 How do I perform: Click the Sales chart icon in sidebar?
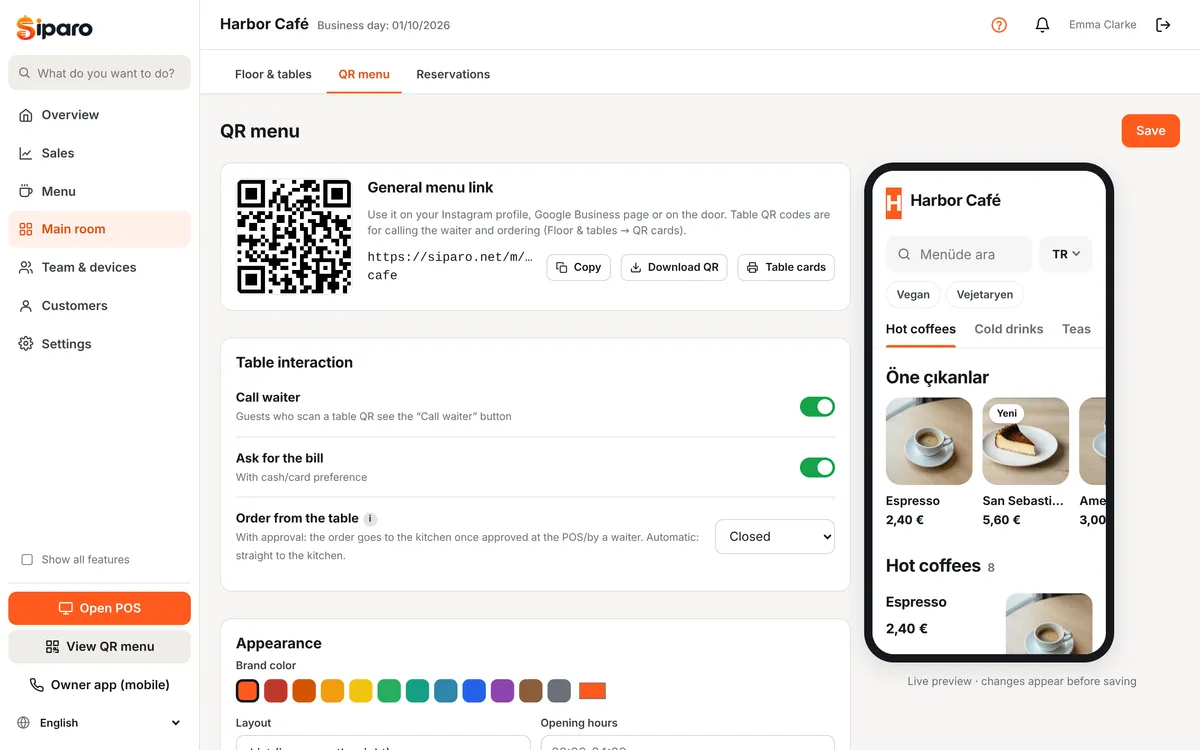(x=26, y=153)
